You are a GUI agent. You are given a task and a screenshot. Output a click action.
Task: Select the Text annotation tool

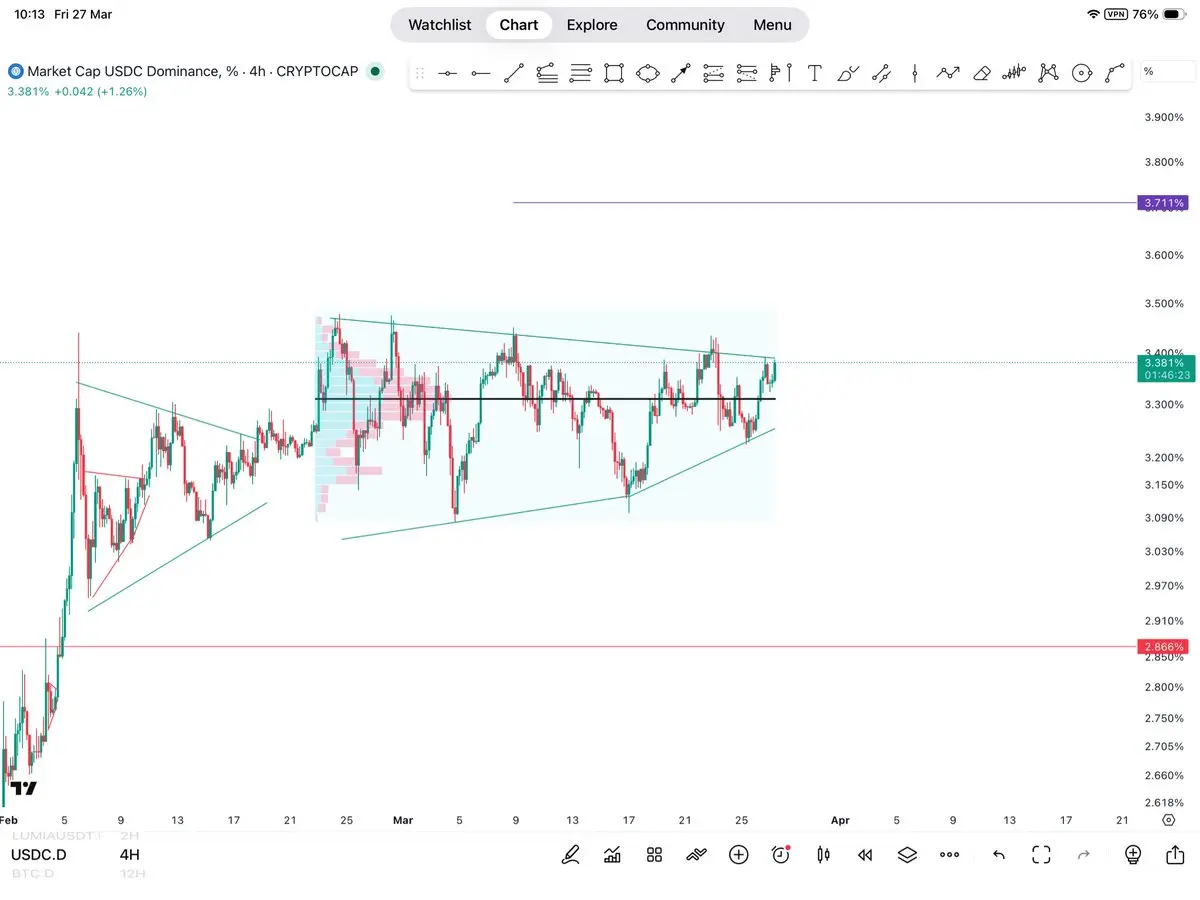coord(815,73)
